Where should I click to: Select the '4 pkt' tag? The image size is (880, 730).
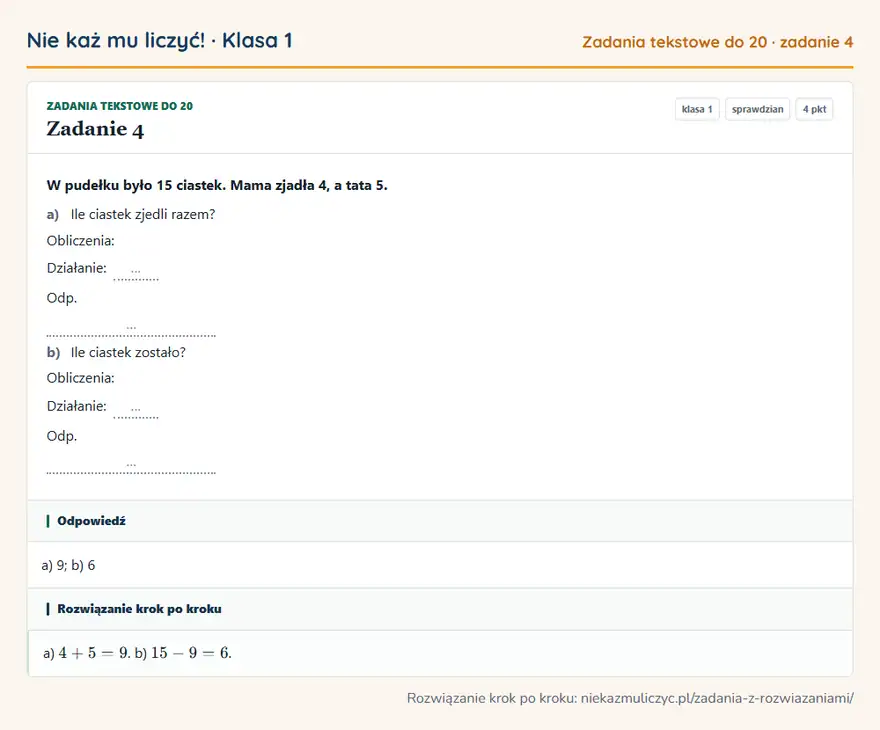[x=814, y=109]
